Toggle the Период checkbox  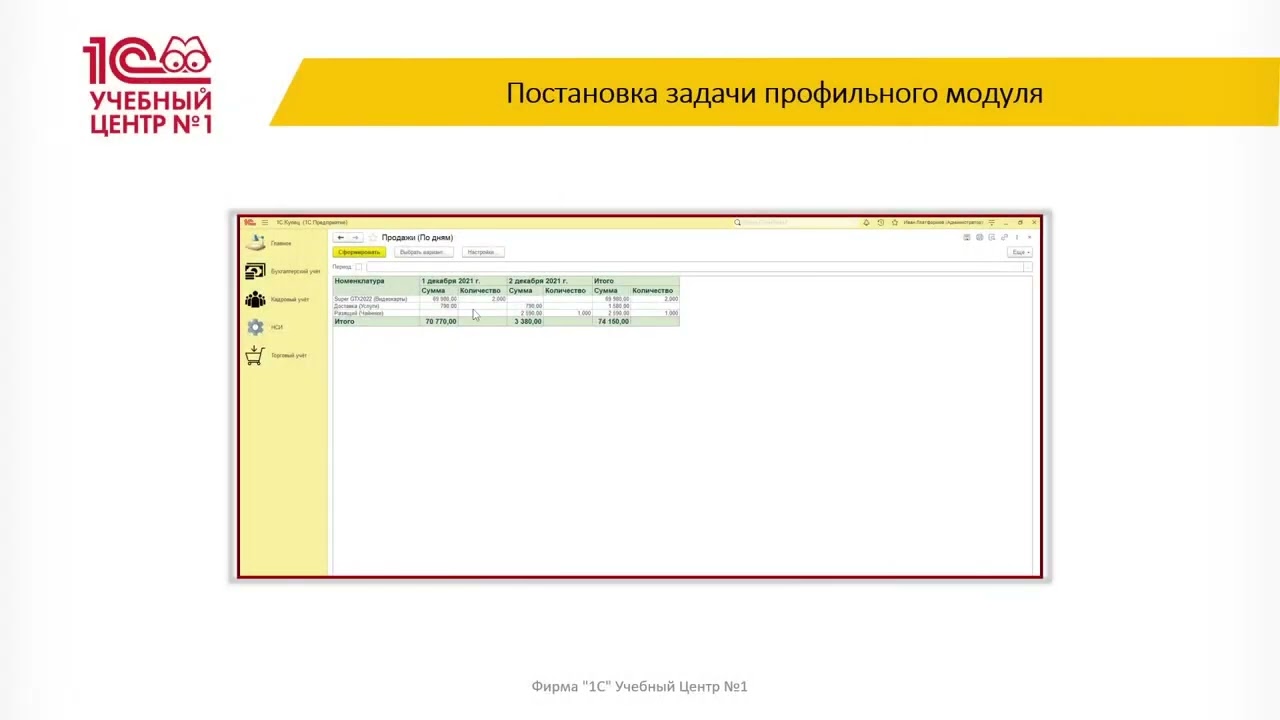click(x=358, y=267)
